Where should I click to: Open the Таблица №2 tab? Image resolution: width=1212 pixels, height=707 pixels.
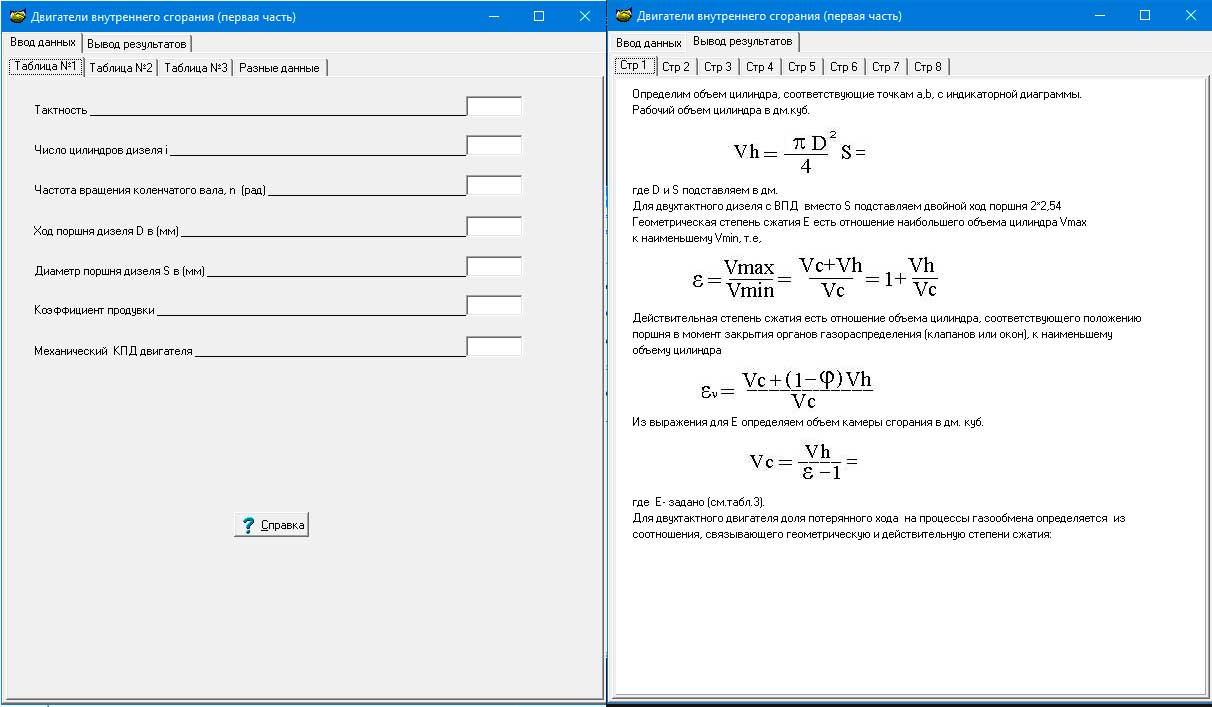tap(121, 68)
